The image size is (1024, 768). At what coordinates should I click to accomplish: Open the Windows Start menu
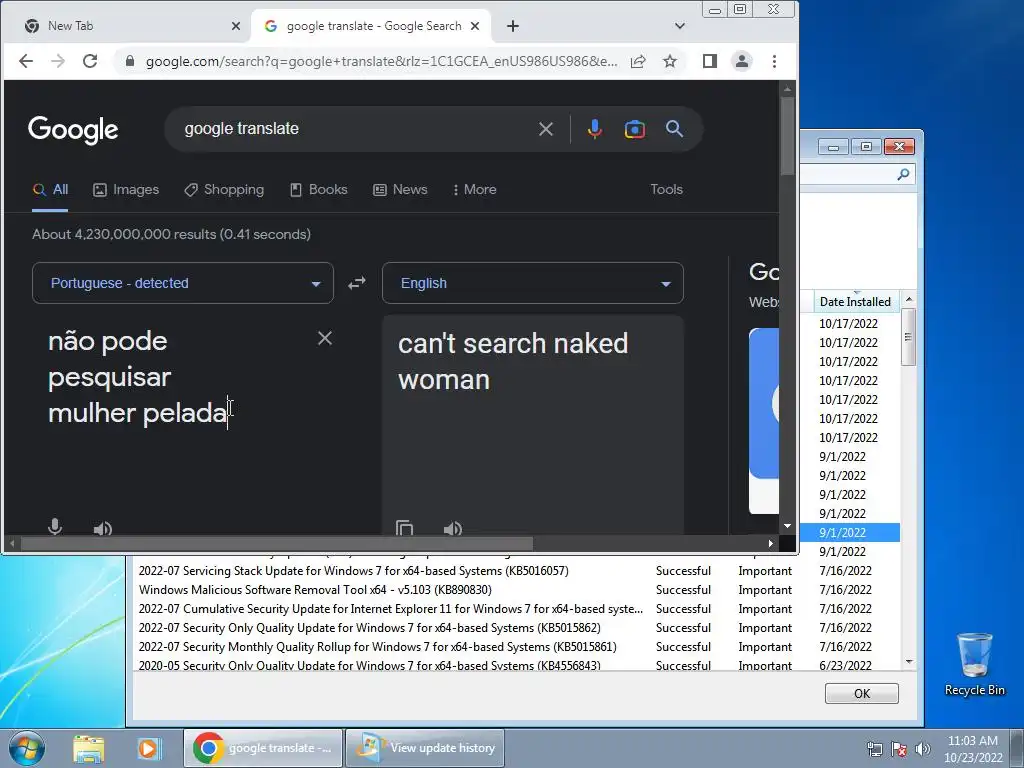pos(26,748)
